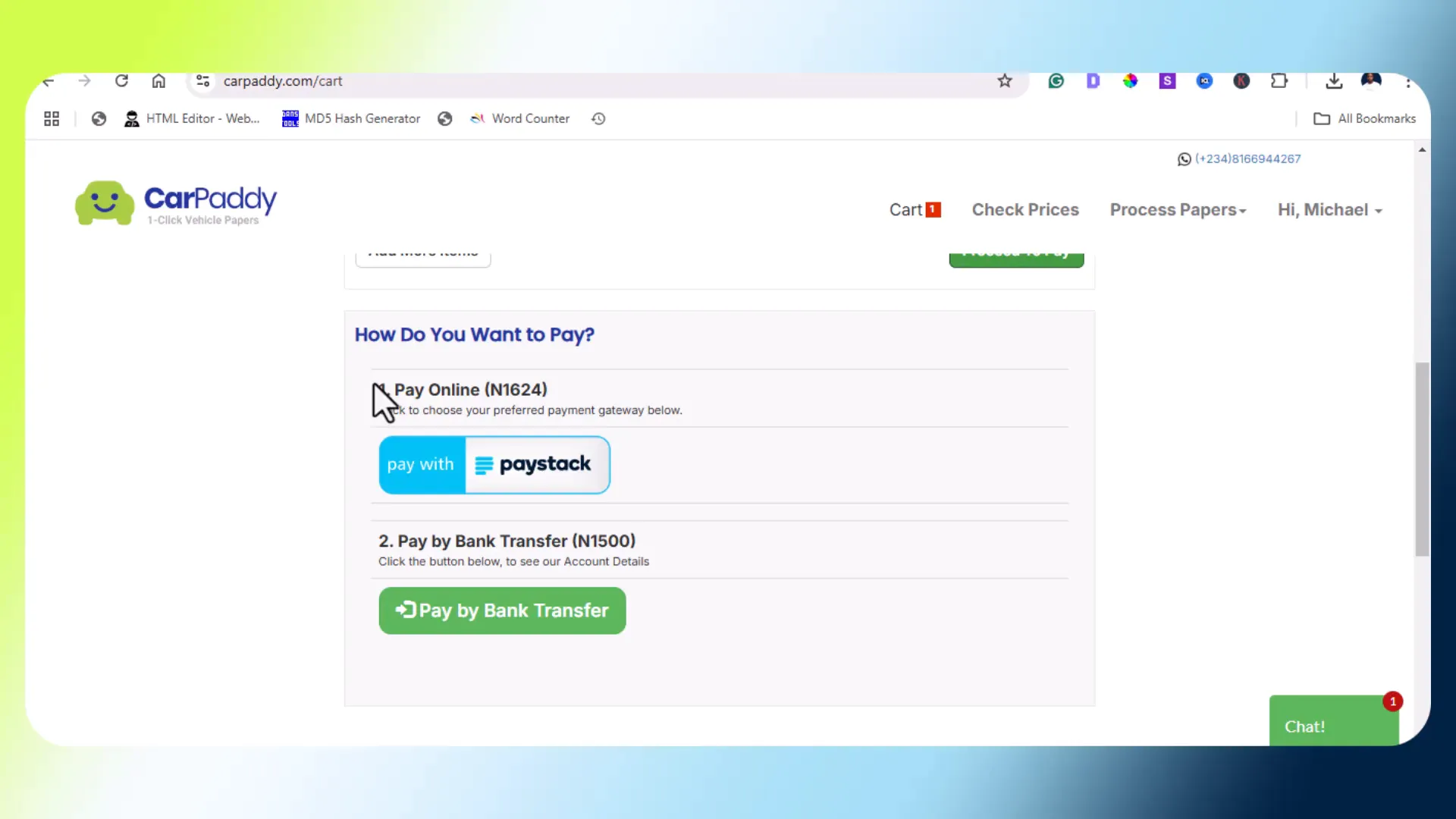Click the pay with Paystack button
The image size is (1456, 819).
point(494,465)
